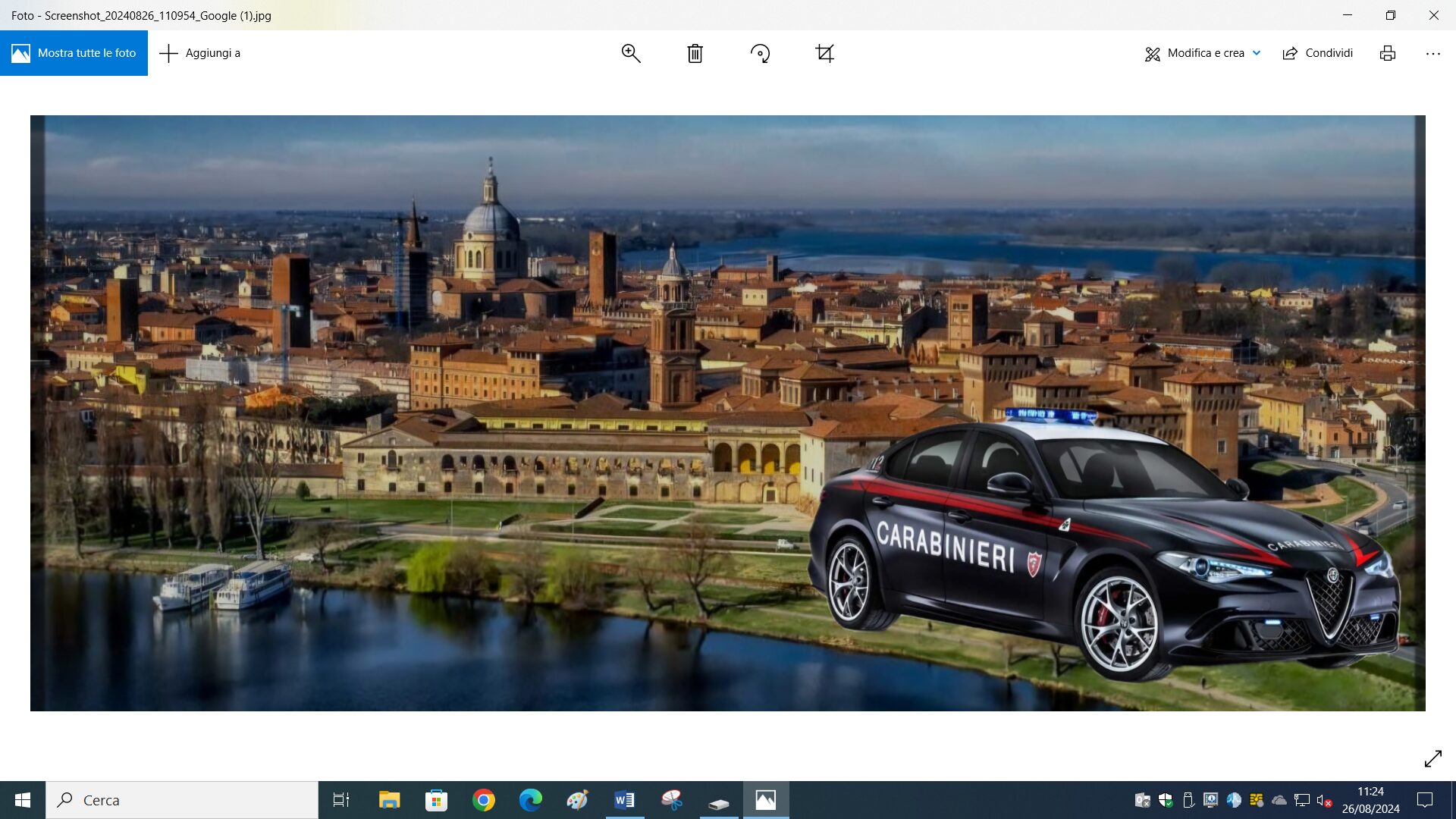This screenshot has width=1456, height=819.
Task: Open the network connection tray icon
Action: pyautogui.click(x=1302, y=800)
